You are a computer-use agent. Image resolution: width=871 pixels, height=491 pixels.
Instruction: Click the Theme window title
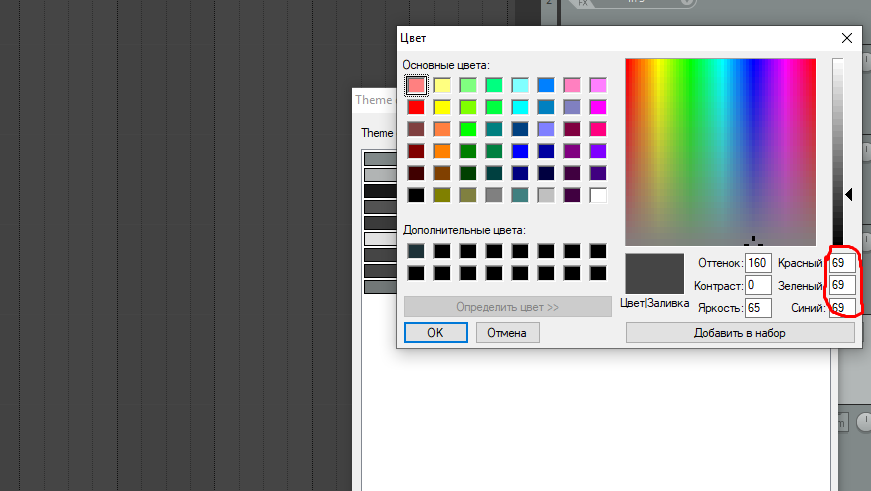374,100
